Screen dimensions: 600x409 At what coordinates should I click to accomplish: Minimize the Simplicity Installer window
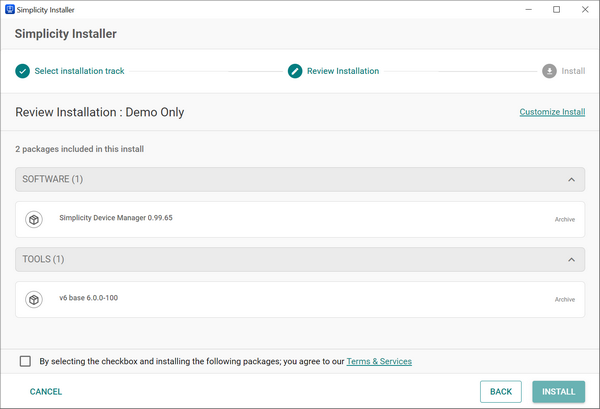click(529, 10)
